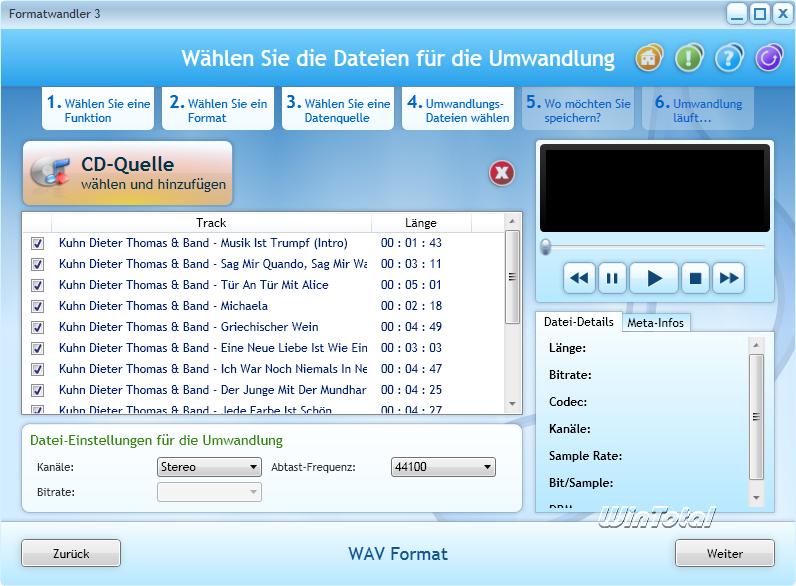Image resolution: width=796 pixels, height=586 pixels.
Task: Click the playback position slider knob
Action: (x=546, y=247)
